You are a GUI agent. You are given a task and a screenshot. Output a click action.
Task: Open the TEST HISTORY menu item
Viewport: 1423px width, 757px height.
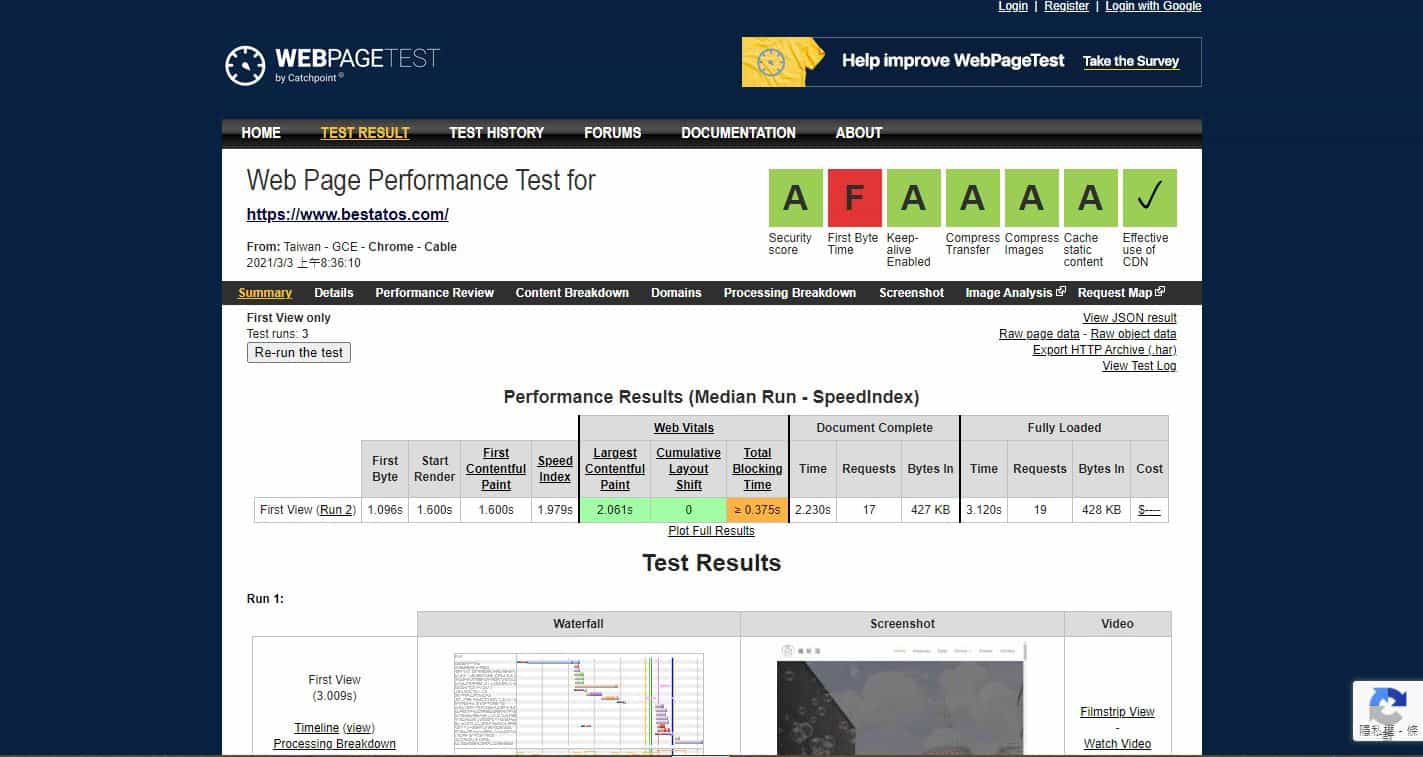coord(497,132)
